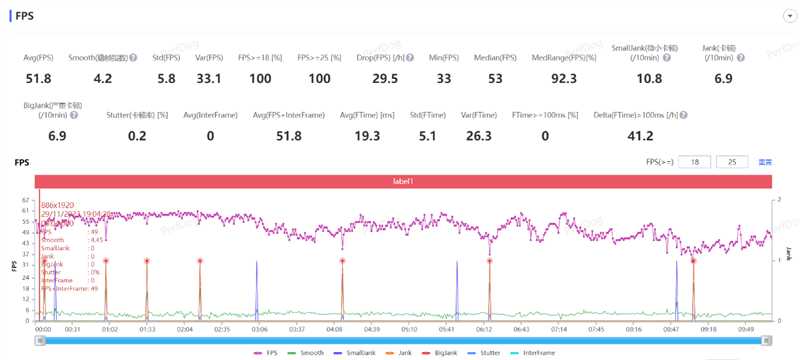Click the right handle of timeline range slider

tap(766, 341)
